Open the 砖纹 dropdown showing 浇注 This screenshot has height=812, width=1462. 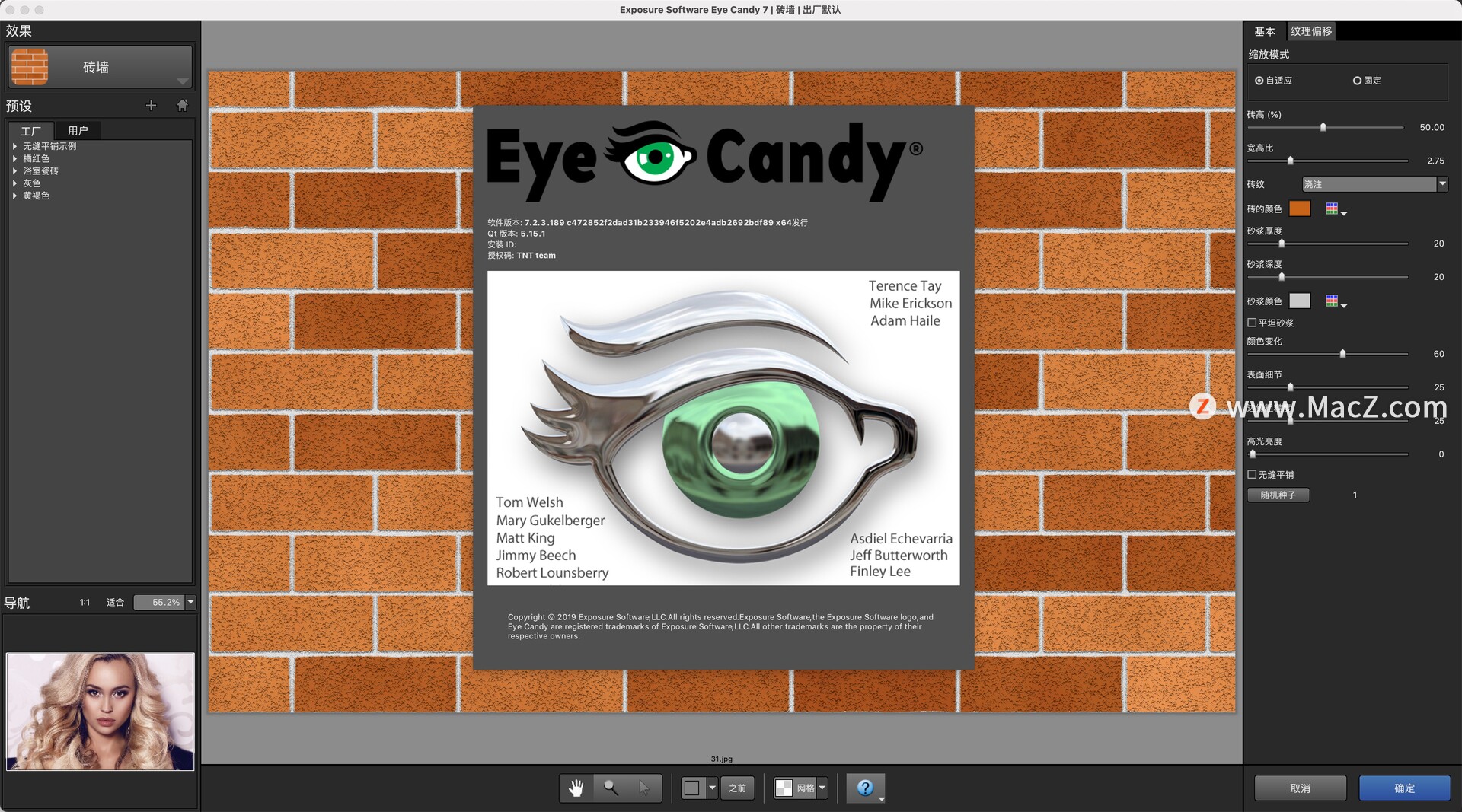click(x=1371, y=184)
